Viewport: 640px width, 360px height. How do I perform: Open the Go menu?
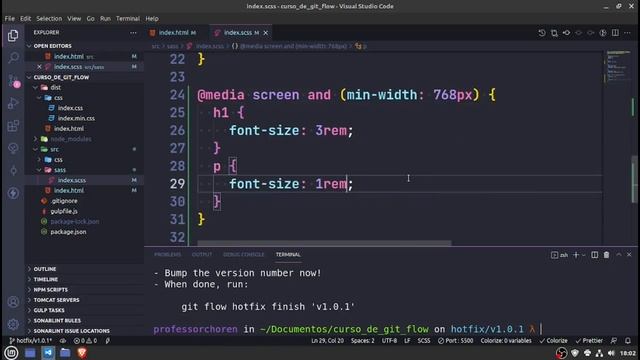(x=90, y=18)
